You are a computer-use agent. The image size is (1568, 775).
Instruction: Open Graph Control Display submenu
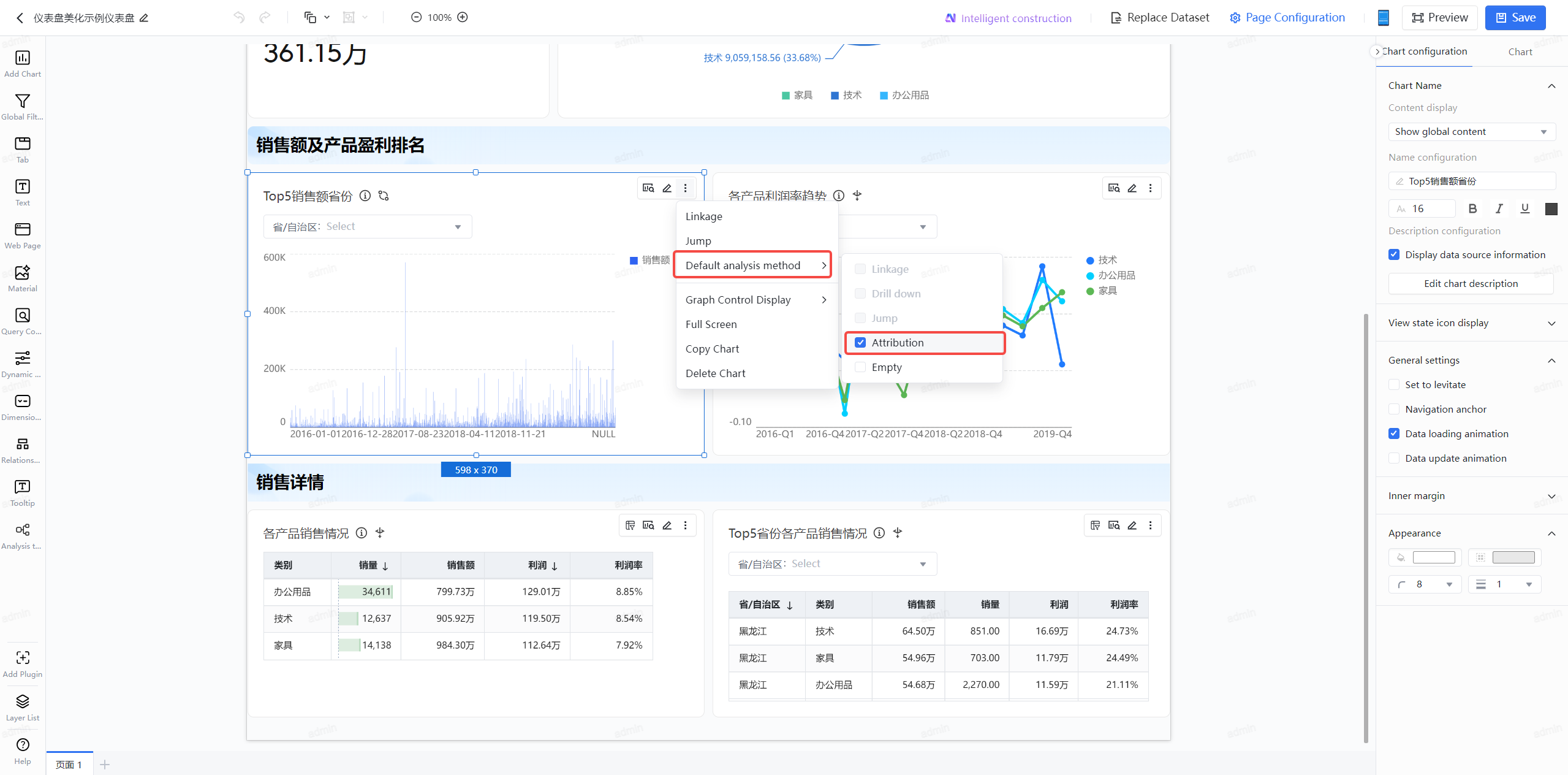point(757,300)
